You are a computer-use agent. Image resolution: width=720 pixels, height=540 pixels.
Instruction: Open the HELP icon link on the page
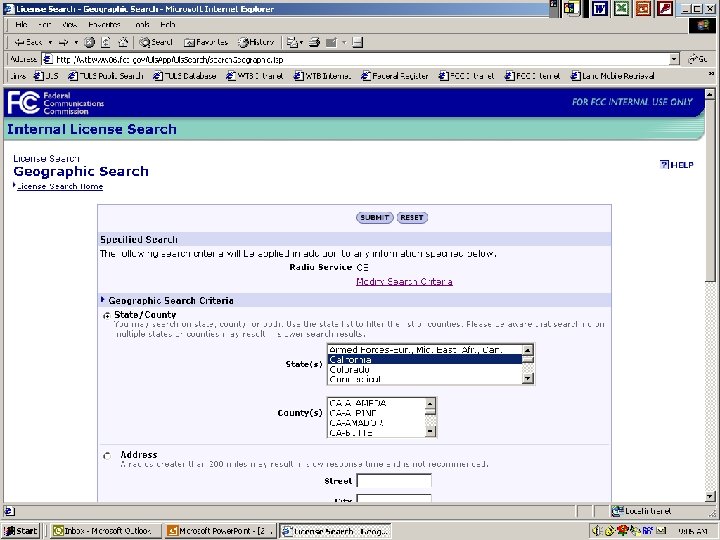[x=676, y=164]
